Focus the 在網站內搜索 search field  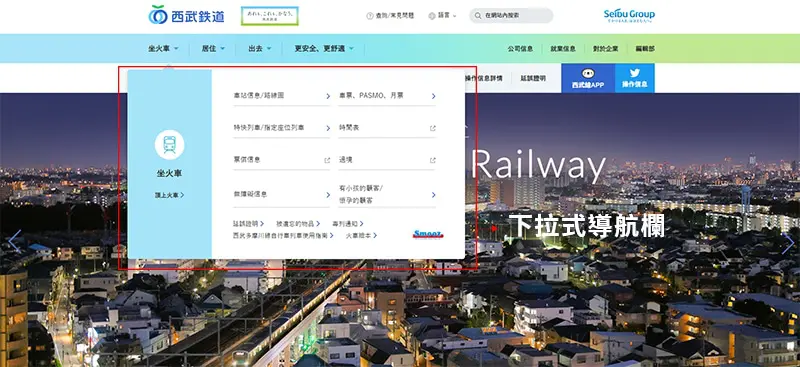[511, 16]
